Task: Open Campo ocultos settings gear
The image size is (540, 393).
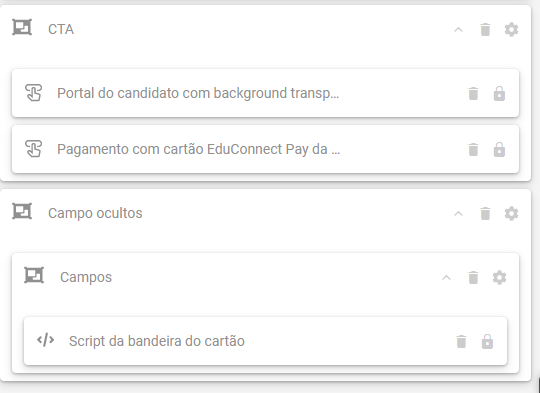Action: (x=511, y=214)
